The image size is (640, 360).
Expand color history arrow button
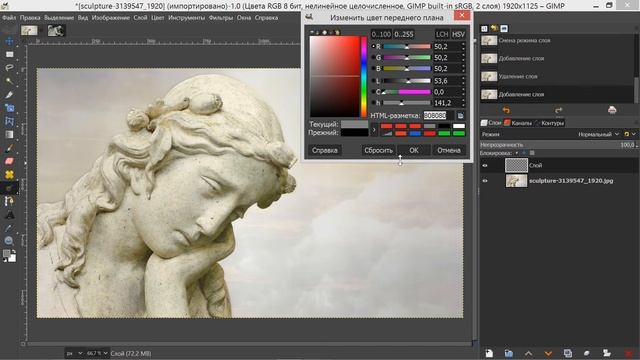tap(374, 130)
